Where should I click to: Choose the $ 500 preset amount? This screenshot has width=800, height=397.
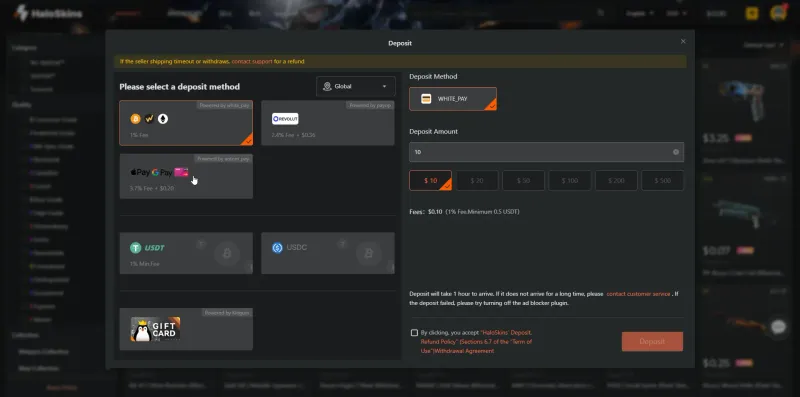[x=662, y=181]
